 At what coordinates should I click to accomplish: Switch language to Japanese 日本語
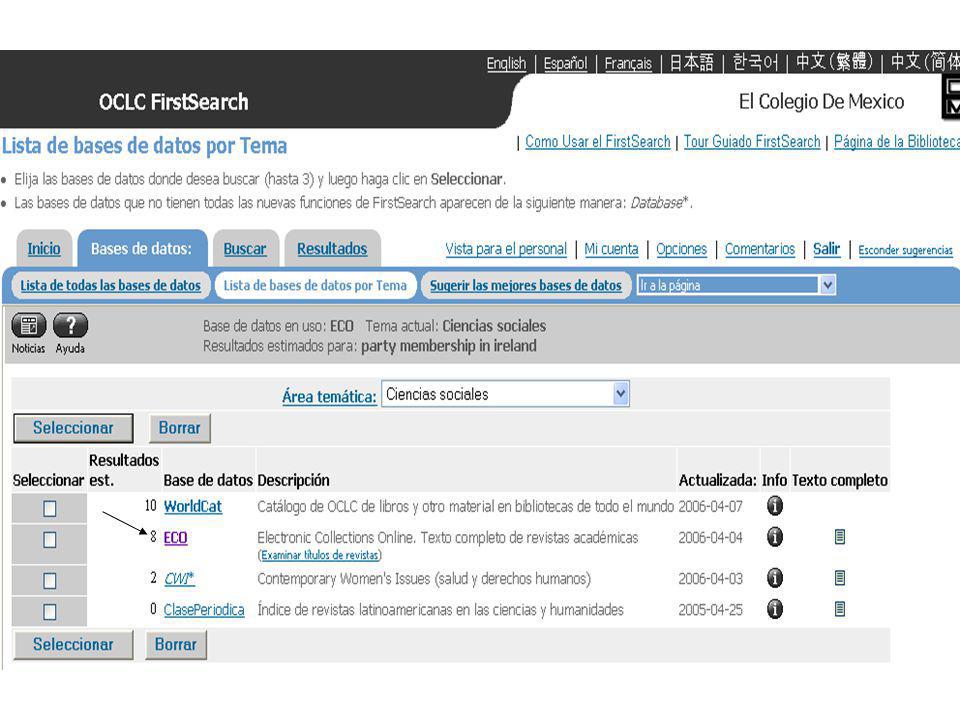click(692, 62)
